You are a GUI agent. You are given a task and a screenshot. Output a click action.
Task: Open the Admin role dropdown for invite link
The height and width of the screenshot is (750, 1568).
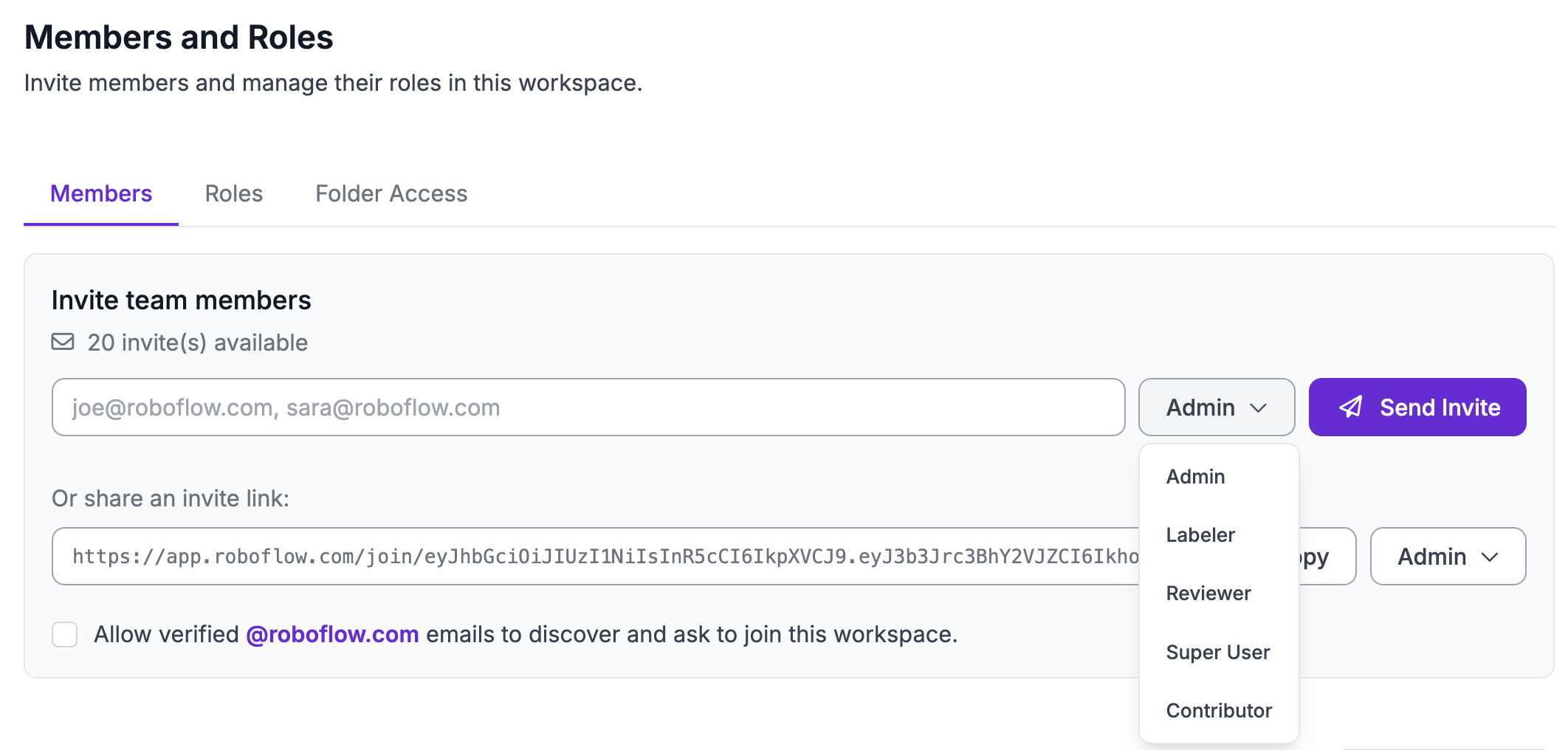tap(1447, 557)
